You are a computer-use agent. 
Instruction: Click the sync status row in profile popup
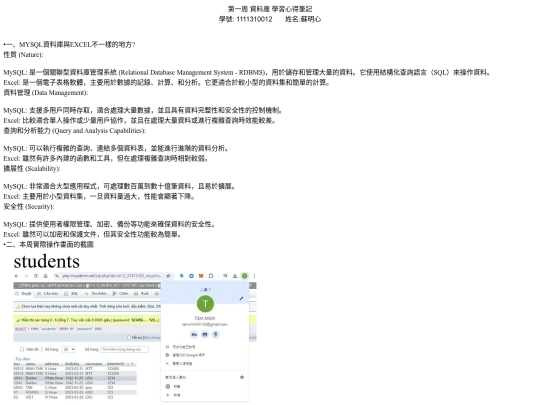[x=205, y=347]
